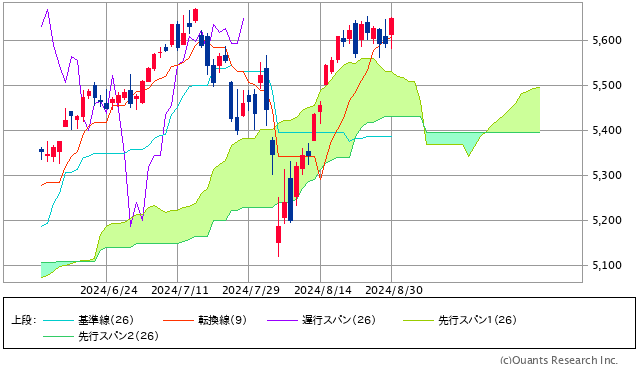639x368 pixels.
Task: Click the 5,400 price axis label
Action: [x=607, y=130]
